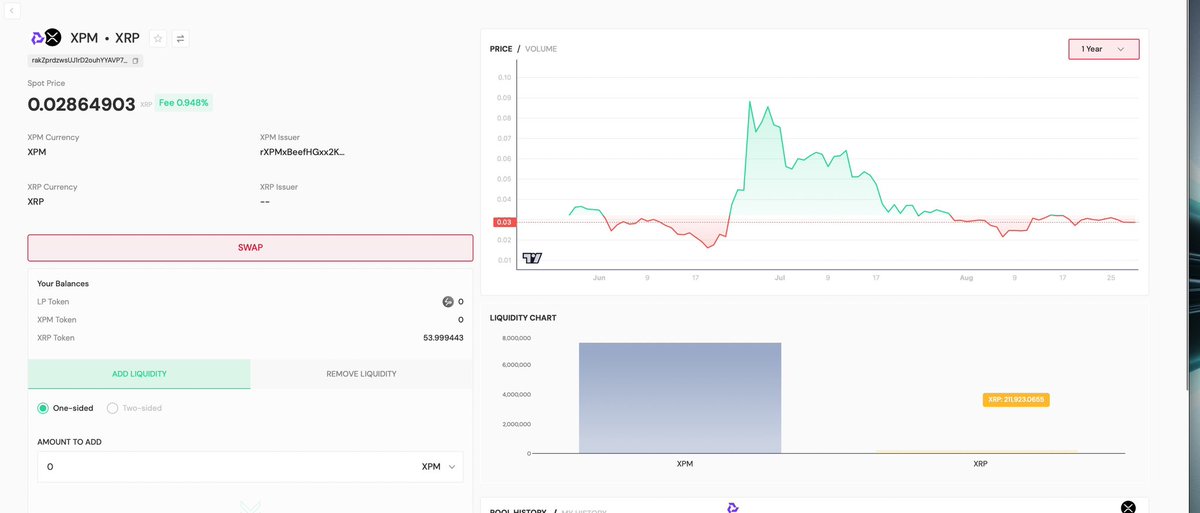Click the XRP: 211,923.0655 tooltip label

pos(1016,399)
